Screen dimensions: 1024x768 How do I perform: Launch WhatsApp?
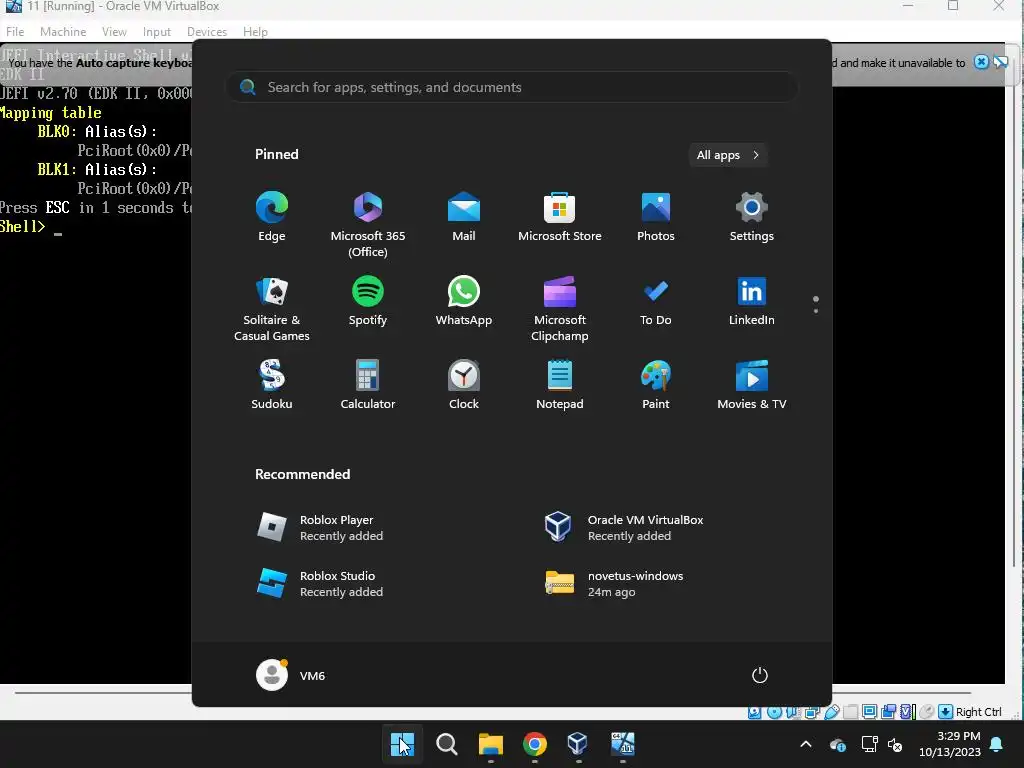464,301
